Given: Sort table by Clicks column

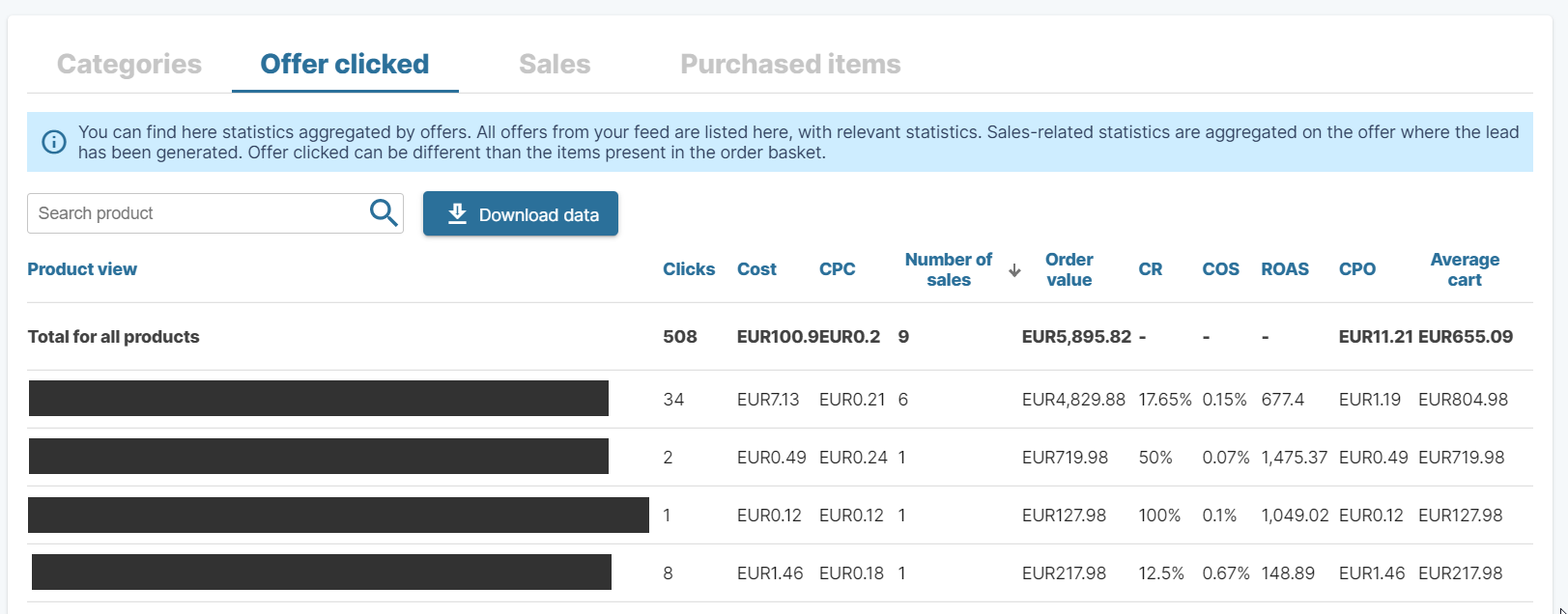Looking at the screenshot, I should point(689,269).
